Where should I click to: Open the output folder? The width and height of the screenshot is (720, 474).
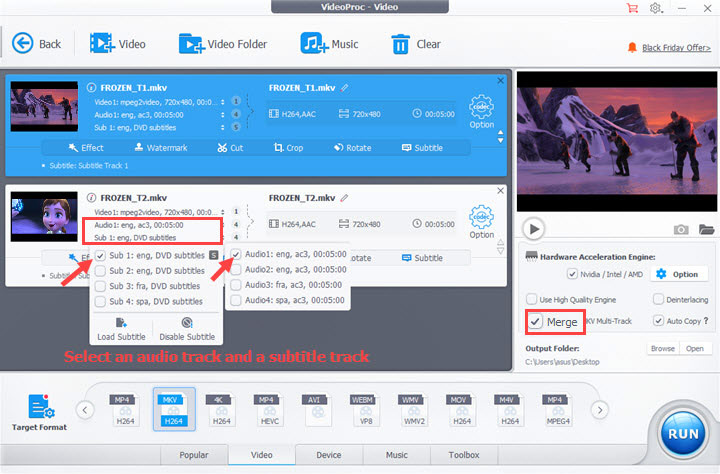point(695,349)
